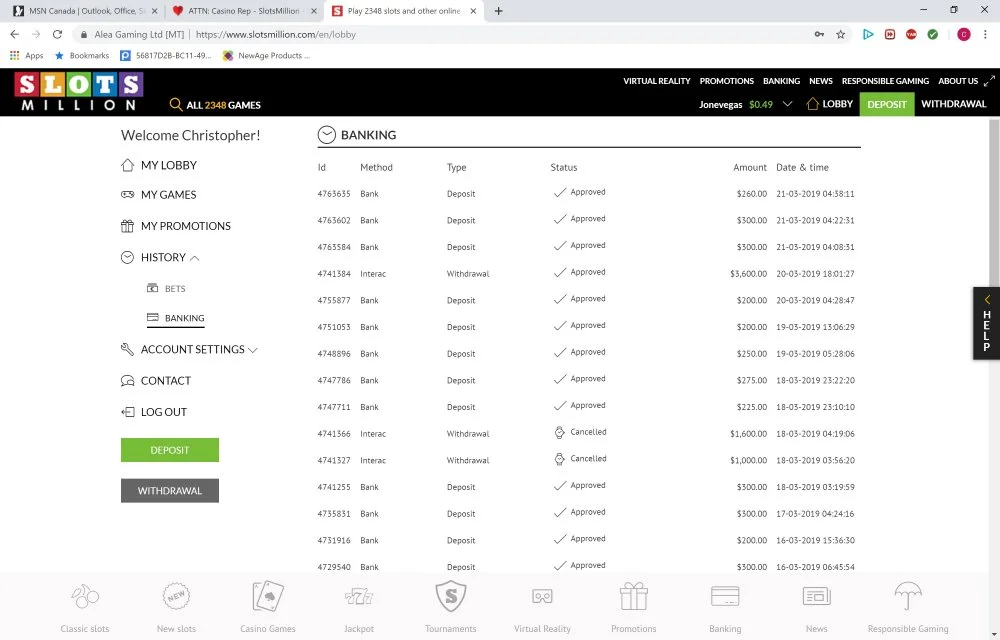
Task: Click the Jonevegas username in header
Action: [x=720, y=105]
